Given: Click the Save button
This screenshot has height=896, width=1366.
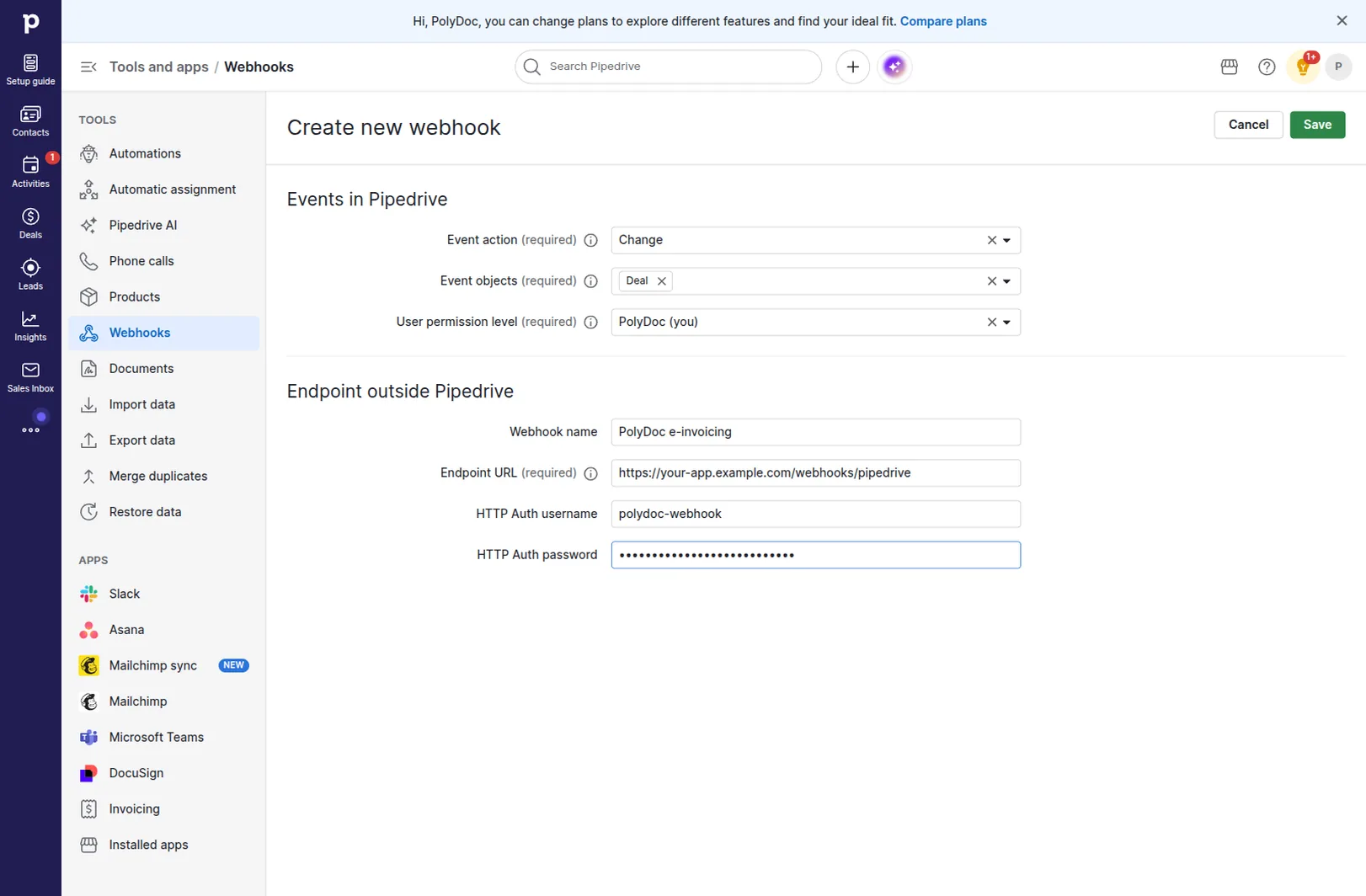Looking at the screenshot, I should tap(1317, 125).
